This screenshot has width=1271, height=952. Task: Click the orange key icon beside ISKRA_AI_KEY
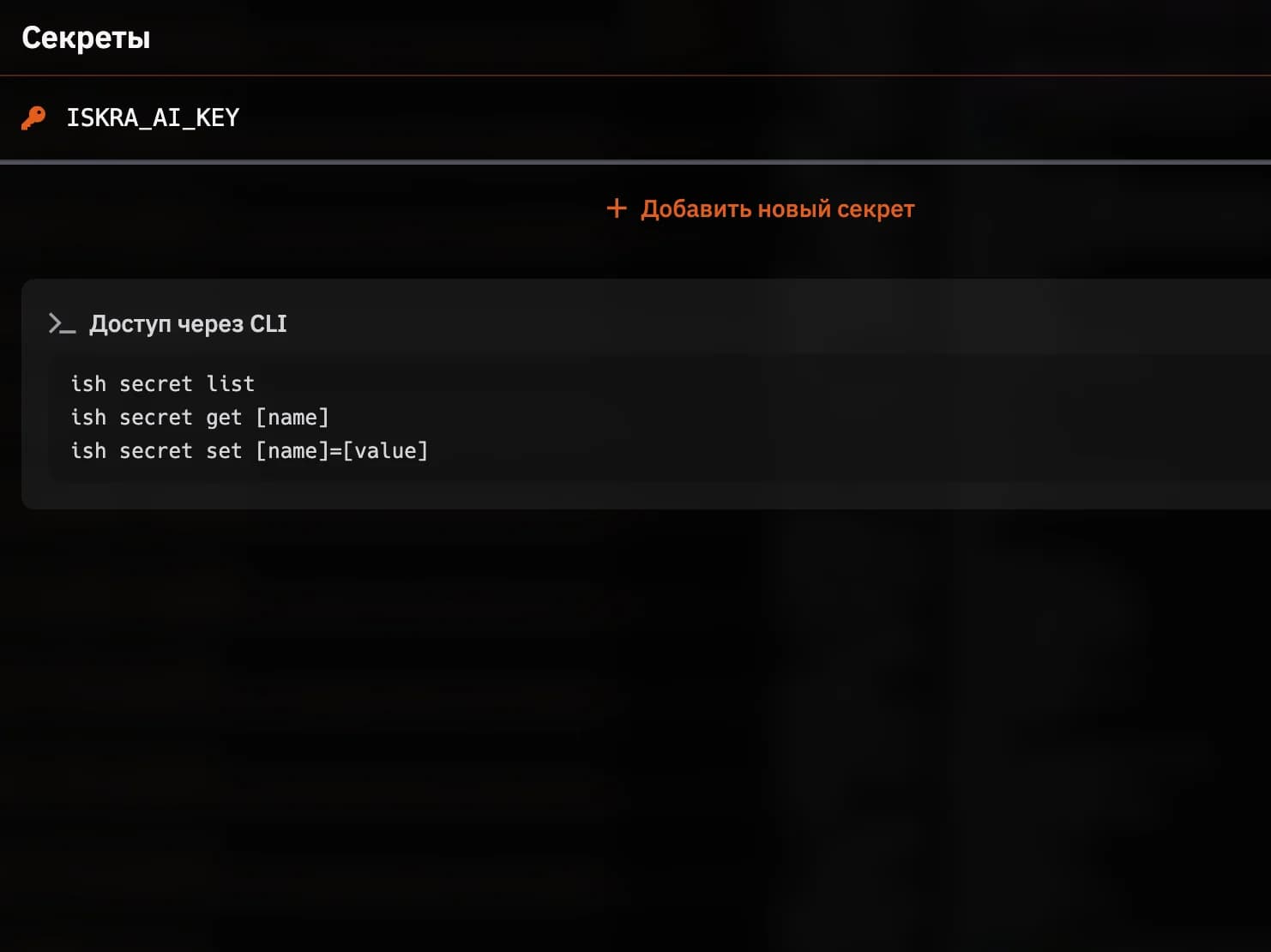pyautogui.click(x=33, y=117)
